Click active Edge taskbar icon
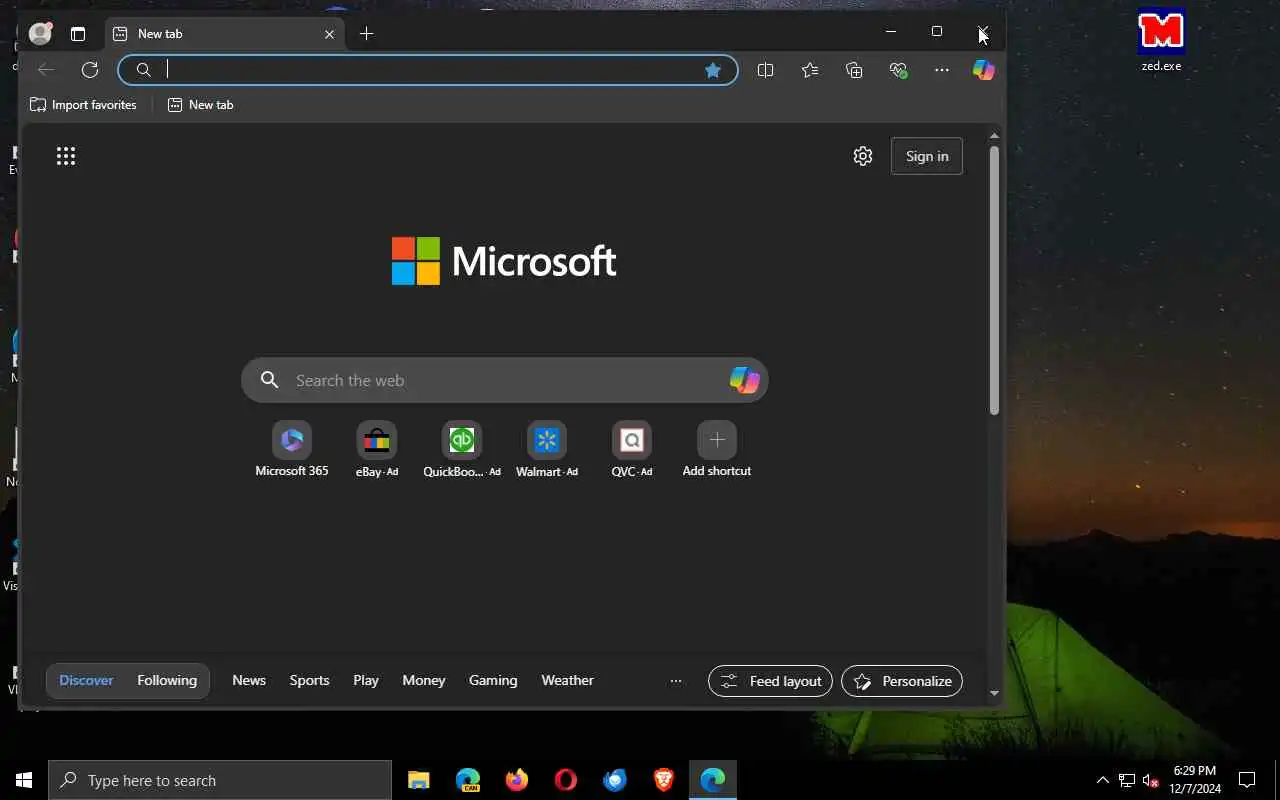This screenshot has height=800, width=1280. pos(712,780)
